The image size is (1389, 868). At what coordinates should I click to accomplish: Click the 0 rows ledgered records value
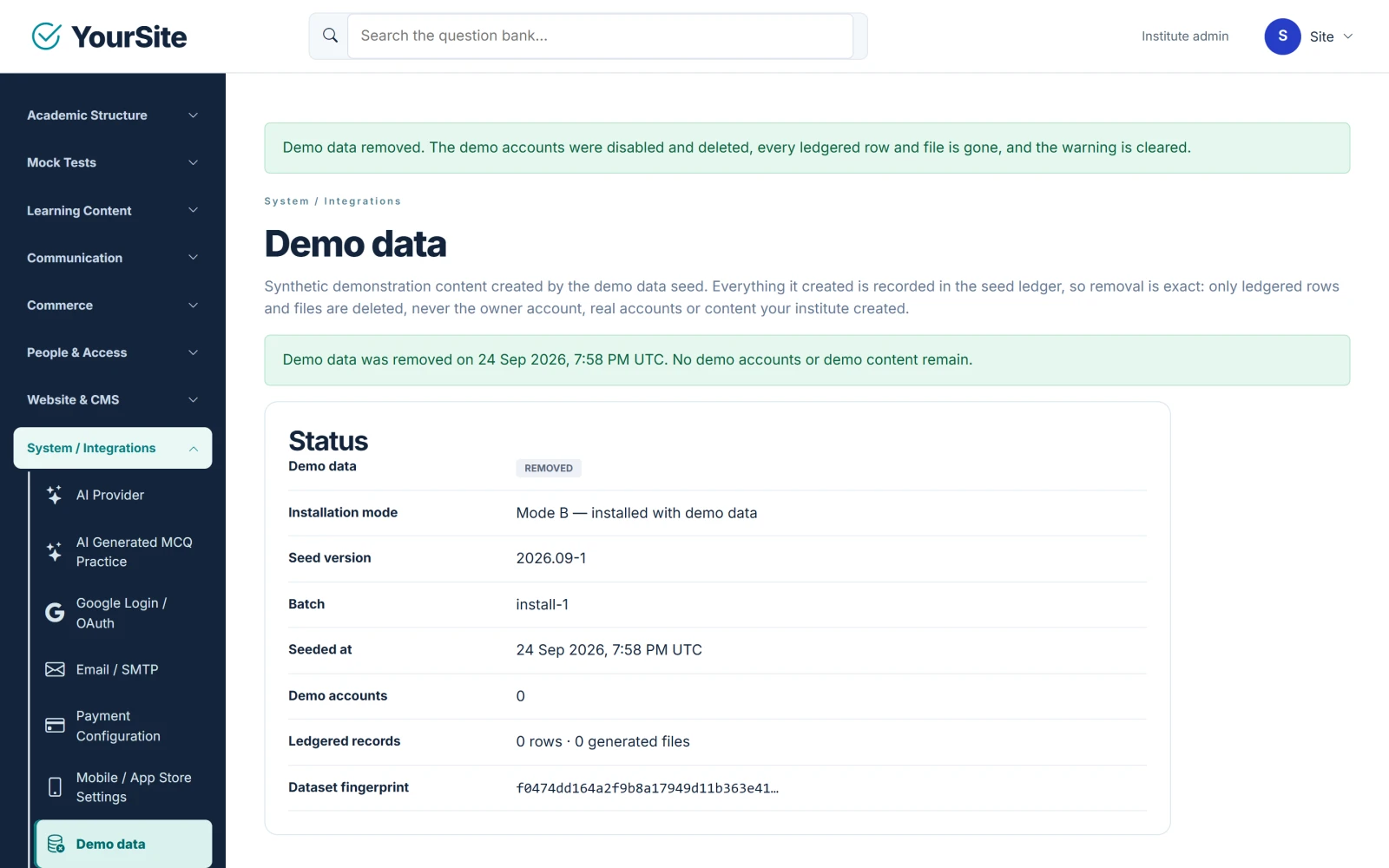point(602,741)
